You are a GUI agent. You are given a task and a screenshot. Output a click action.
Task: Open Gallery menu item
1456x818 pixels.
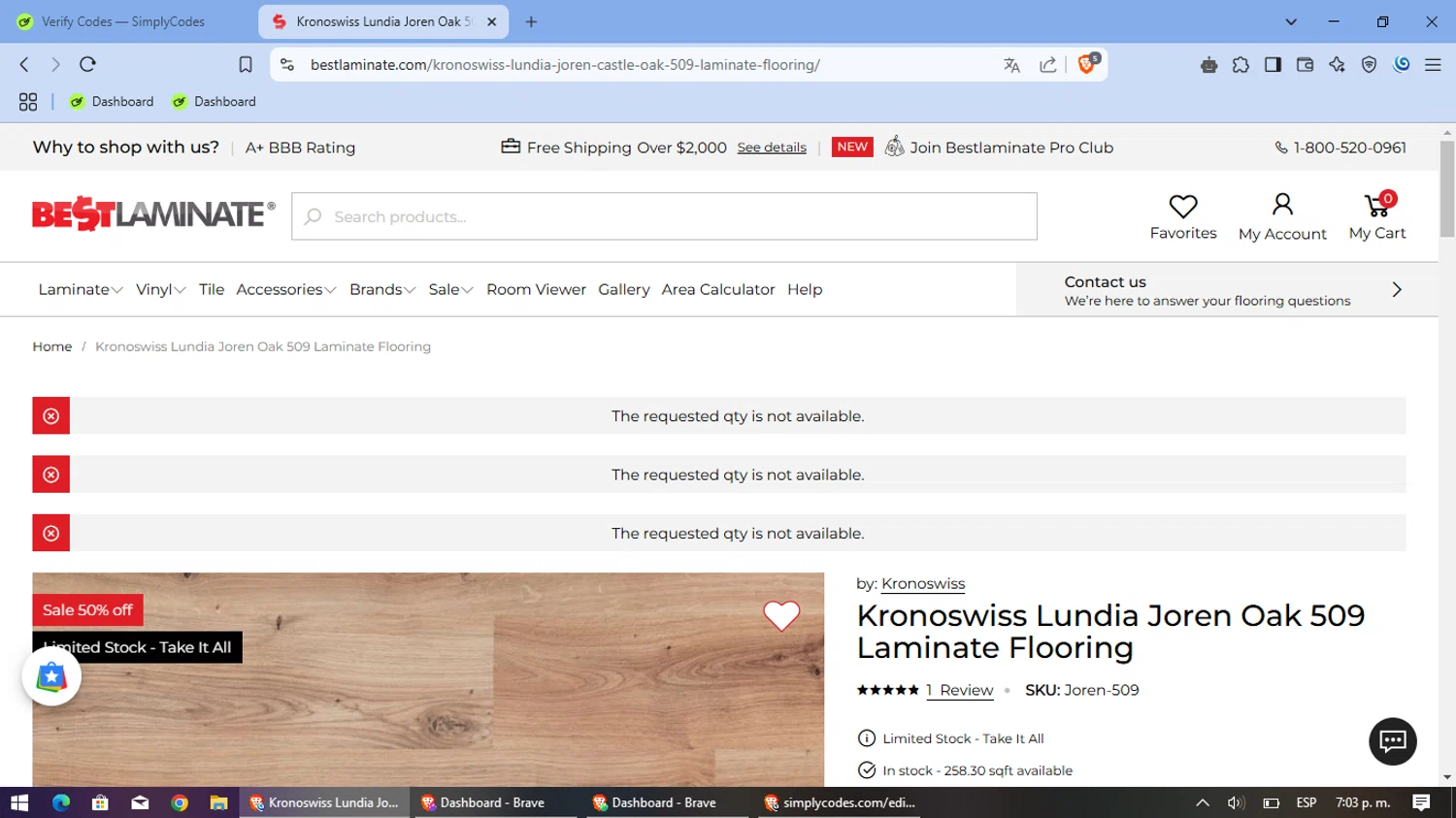[x=624, y=289]
